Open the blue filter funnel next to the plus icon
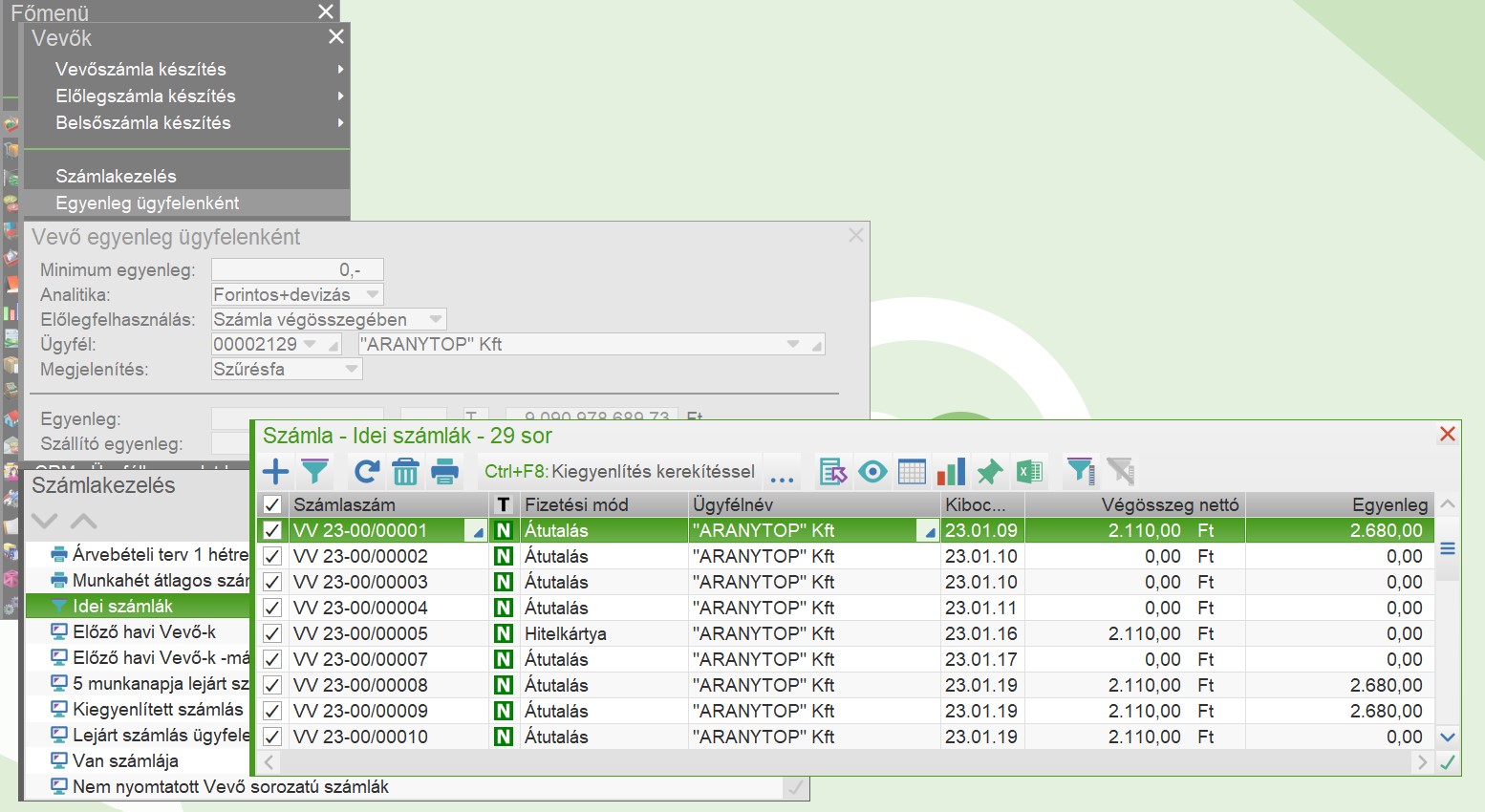The image size is (1485, 812). coord(314,471)
